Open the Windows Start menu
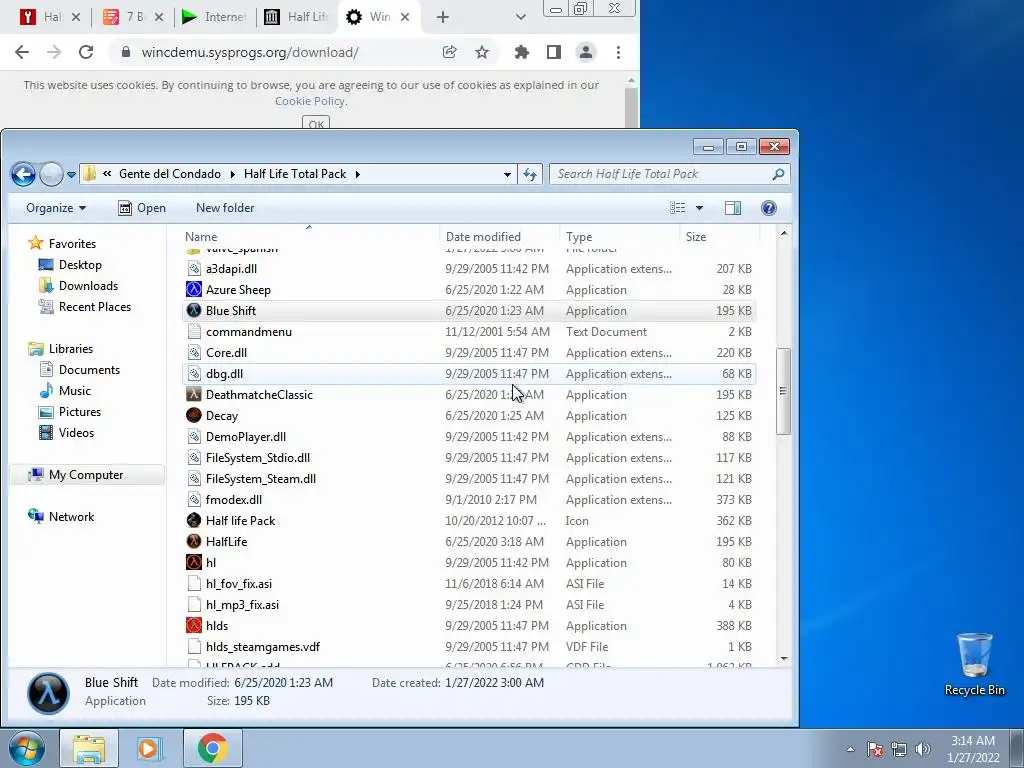The image size is (1024, 768). (25, 748)
